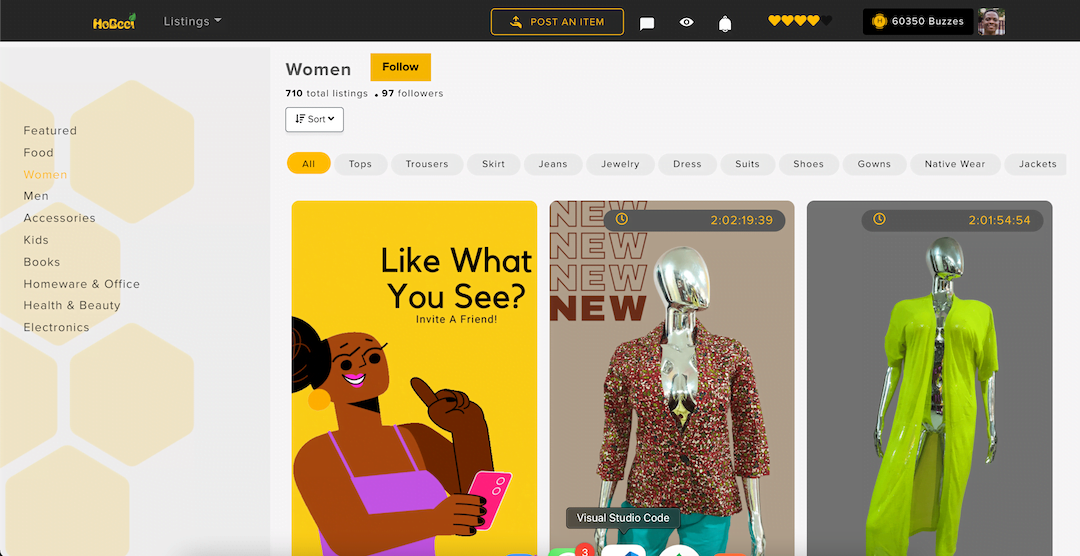The width and height of the screenshot is (1080, 556).
Task: Click the hearts rating indicator
Action: coord(800,21)
